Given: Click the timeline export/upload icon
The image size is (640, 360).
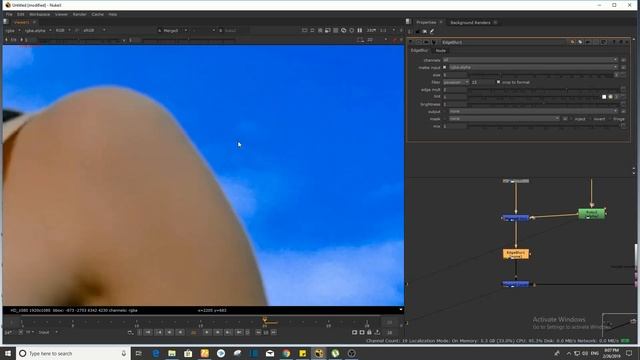Looking at the screenshot, I should tap(377, 333).
